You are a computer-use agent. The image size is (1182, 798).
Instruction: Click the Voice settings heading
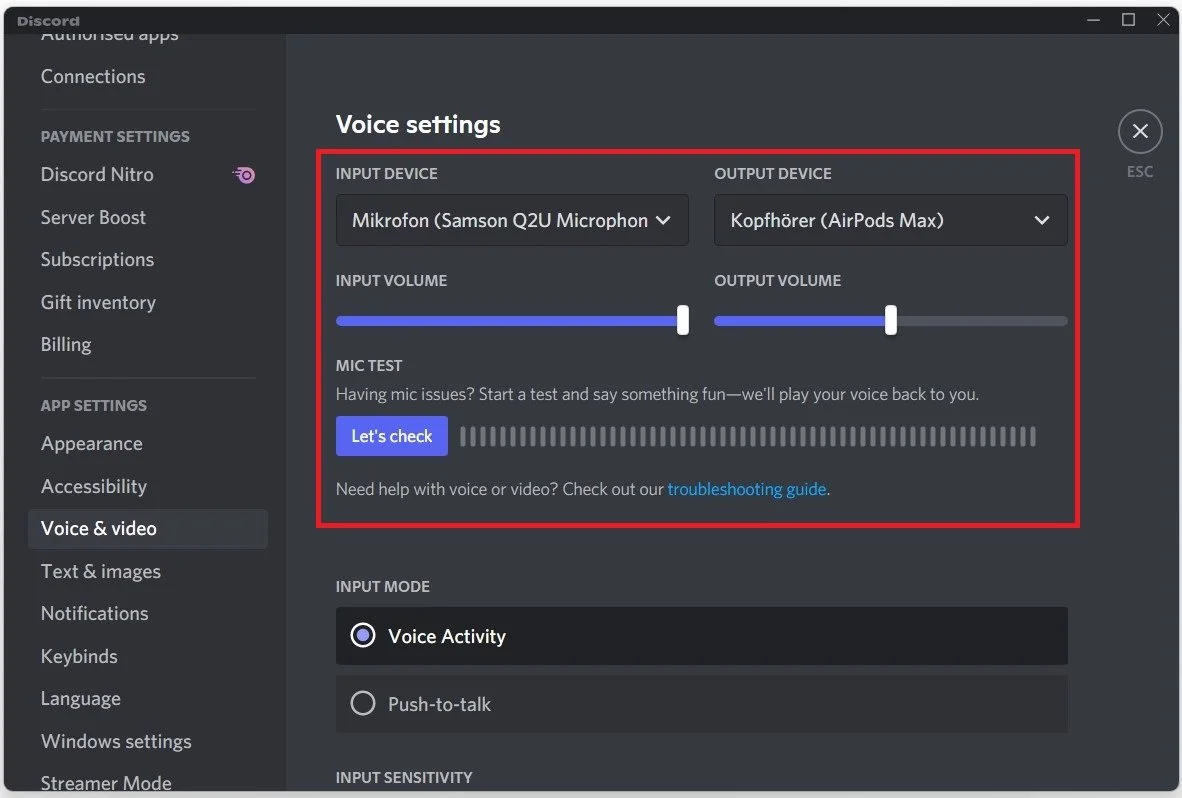418,124
